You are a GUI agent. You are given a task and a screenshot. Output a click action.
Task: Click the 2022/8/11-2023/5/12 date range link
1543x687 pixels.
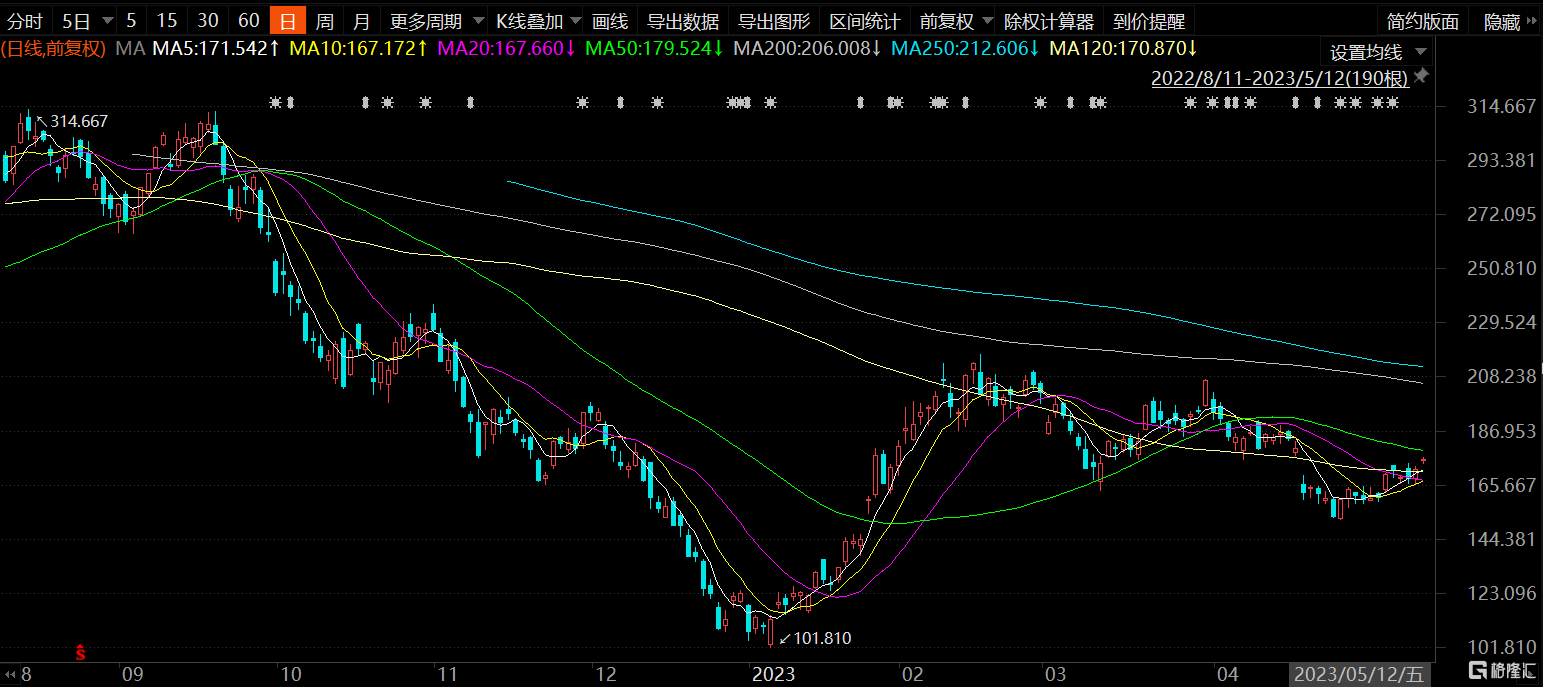[x=1280, y=78]
